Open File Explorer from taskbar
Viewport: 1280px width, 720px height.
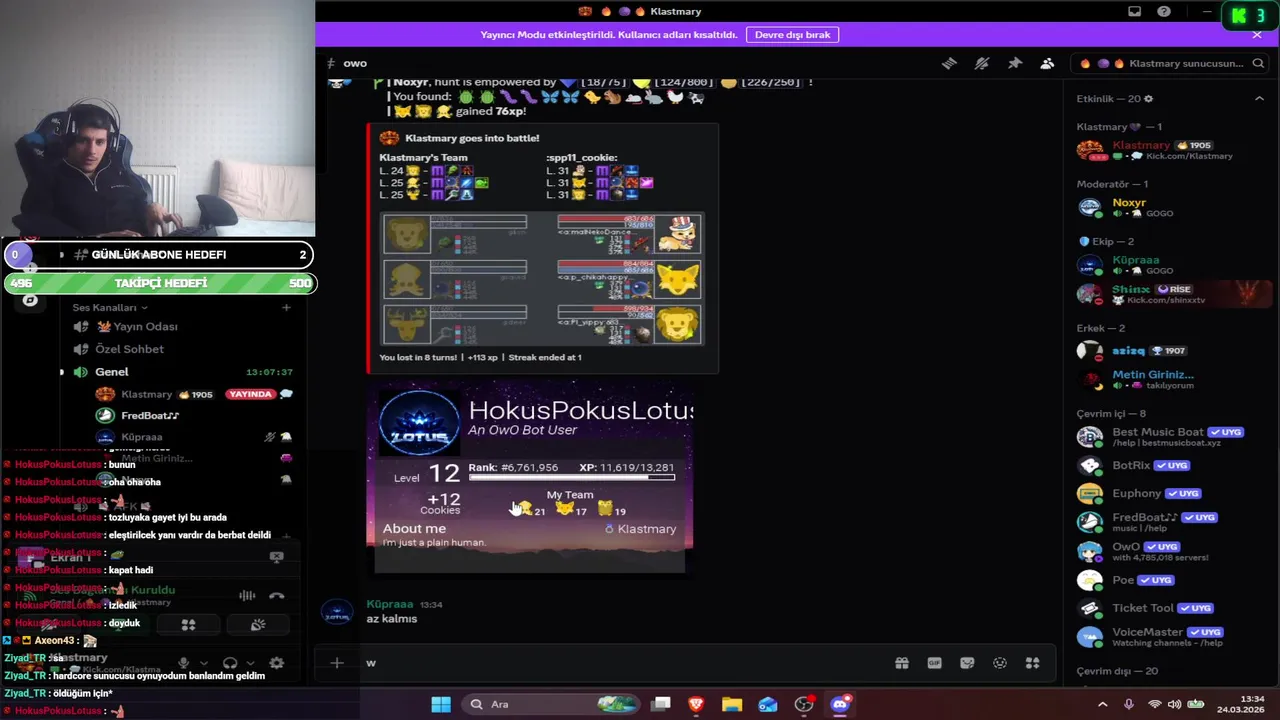click(732, 704)
